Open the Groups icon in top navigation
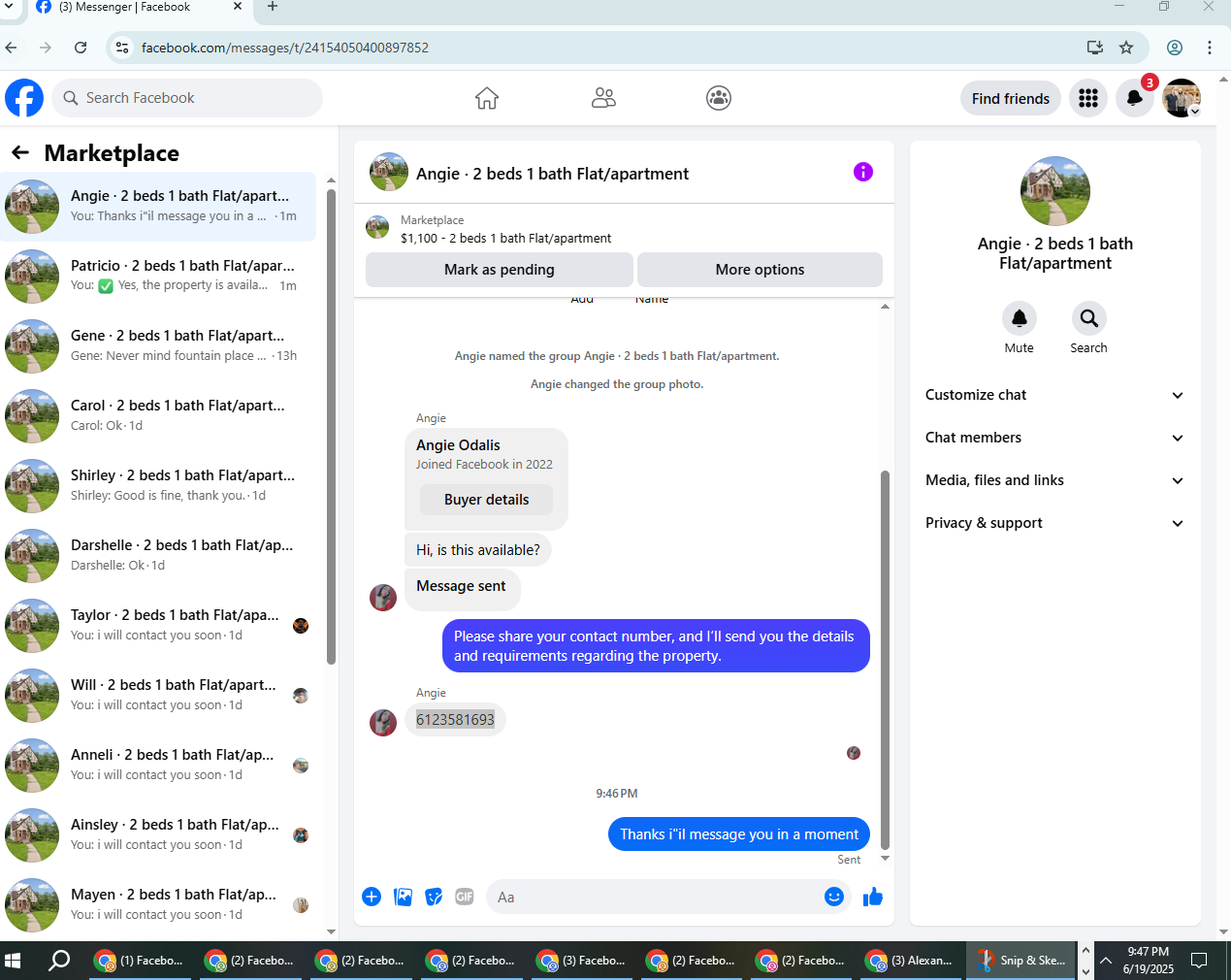 719,98
